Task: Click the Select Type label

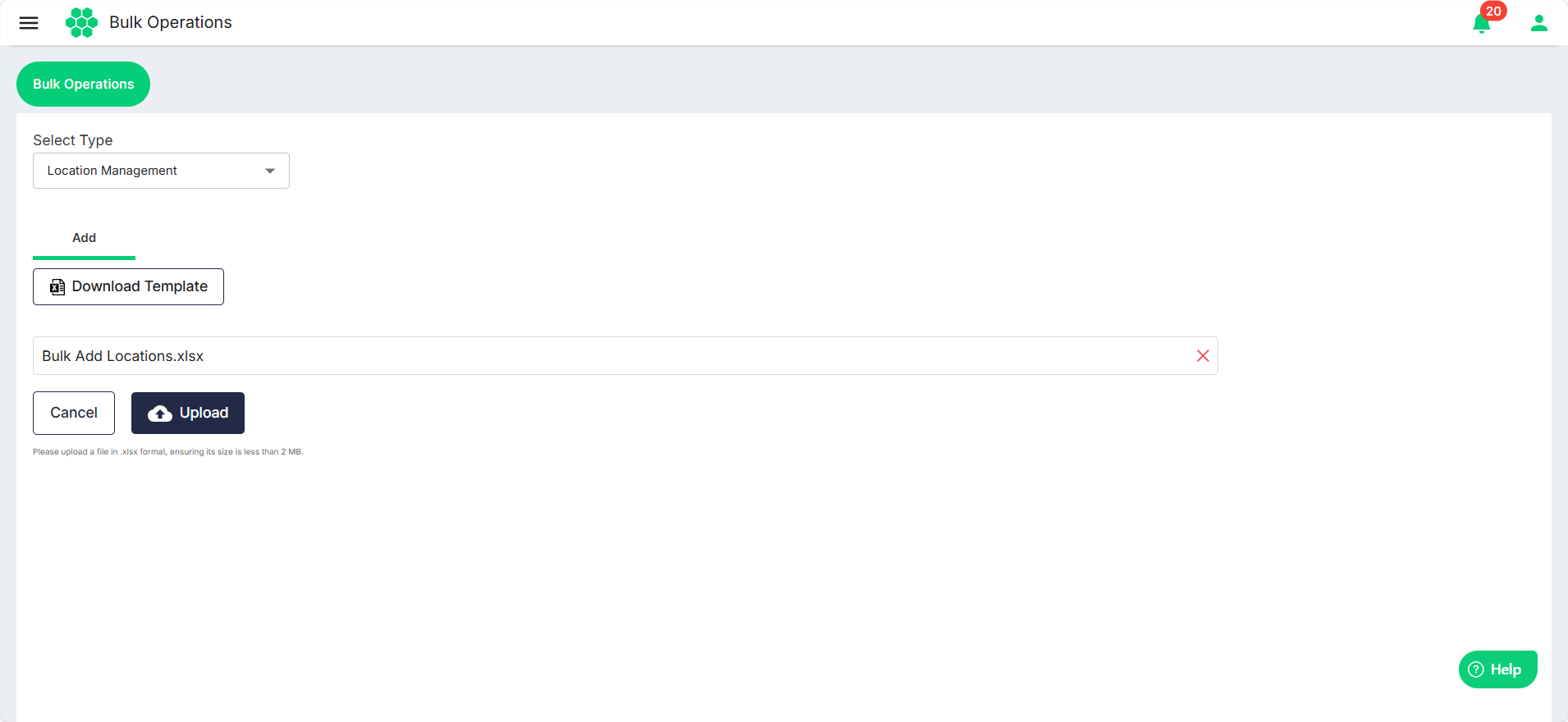Action: point(73,140)
